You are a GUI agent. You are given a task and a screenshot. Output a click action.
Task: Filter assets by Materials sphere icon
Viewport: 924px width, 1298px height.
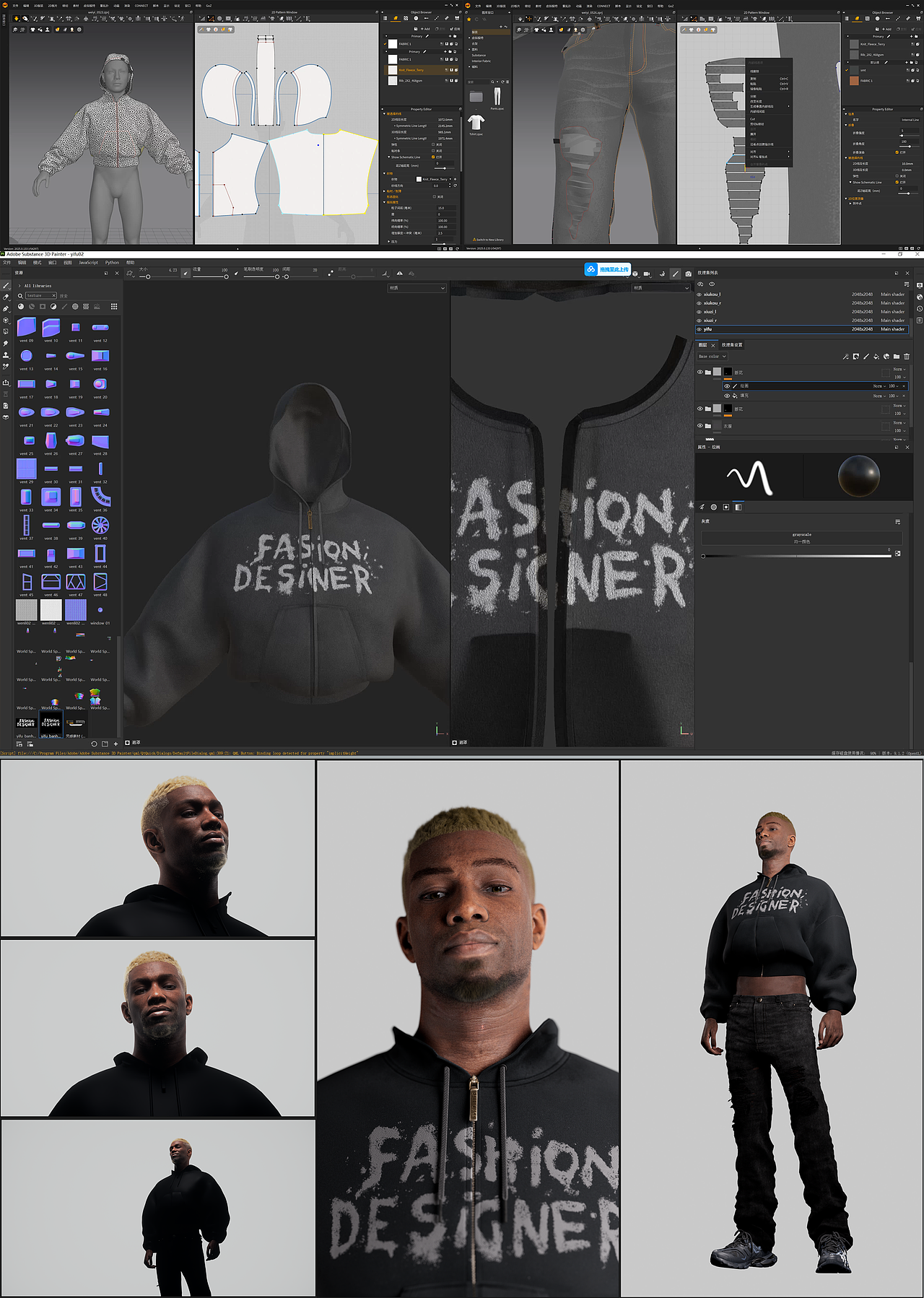click(21, 307)
